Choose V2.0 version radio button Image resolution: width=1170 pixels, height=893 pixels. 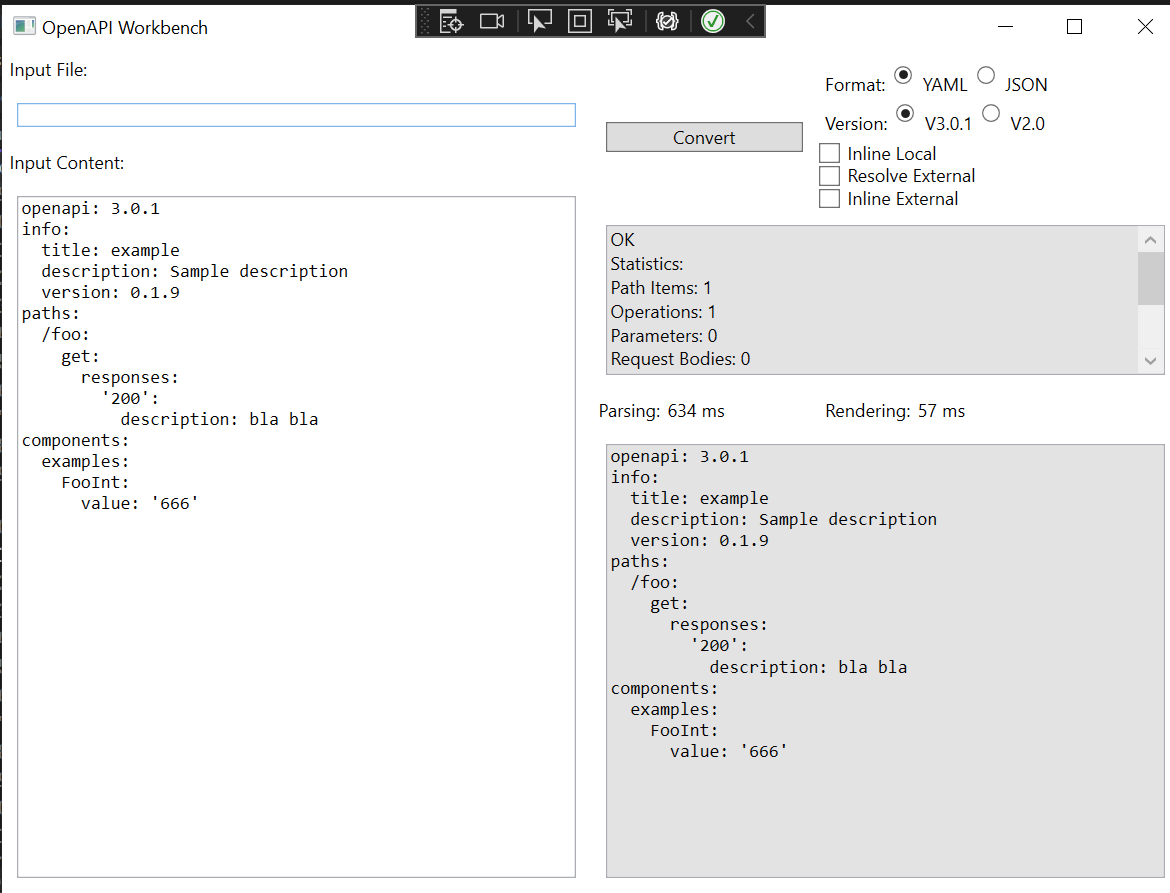tap(991, 113)
